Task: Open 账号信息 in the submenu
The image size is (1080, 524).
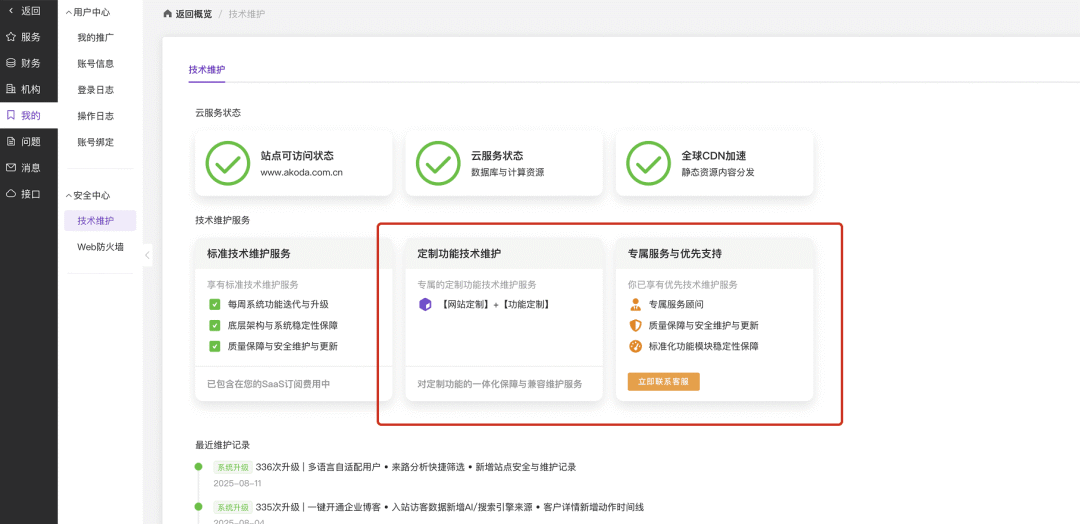Action: click(x=96, y=63)
